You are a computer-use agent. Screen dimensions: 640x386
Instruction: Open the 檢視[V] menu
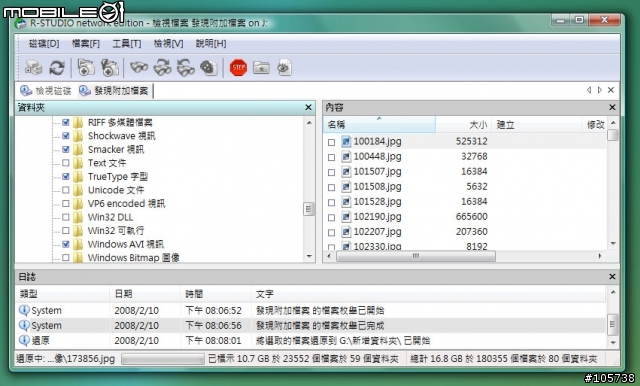click(168, 44)
